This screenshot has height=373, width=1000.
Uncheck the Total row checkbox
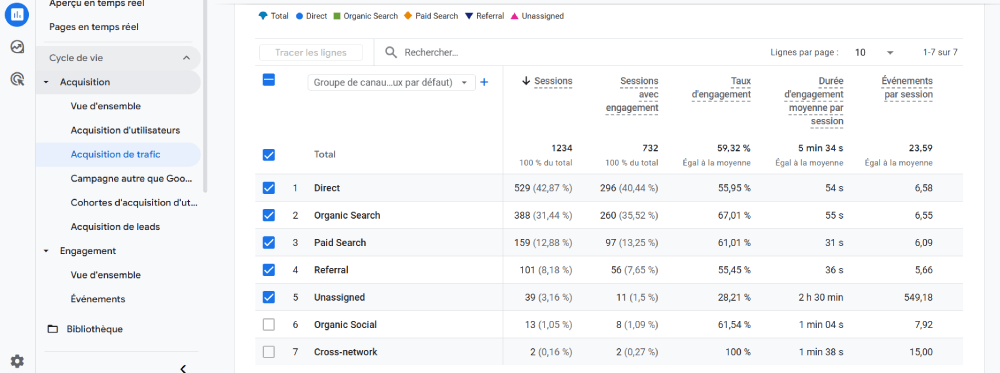pos(269,155)
